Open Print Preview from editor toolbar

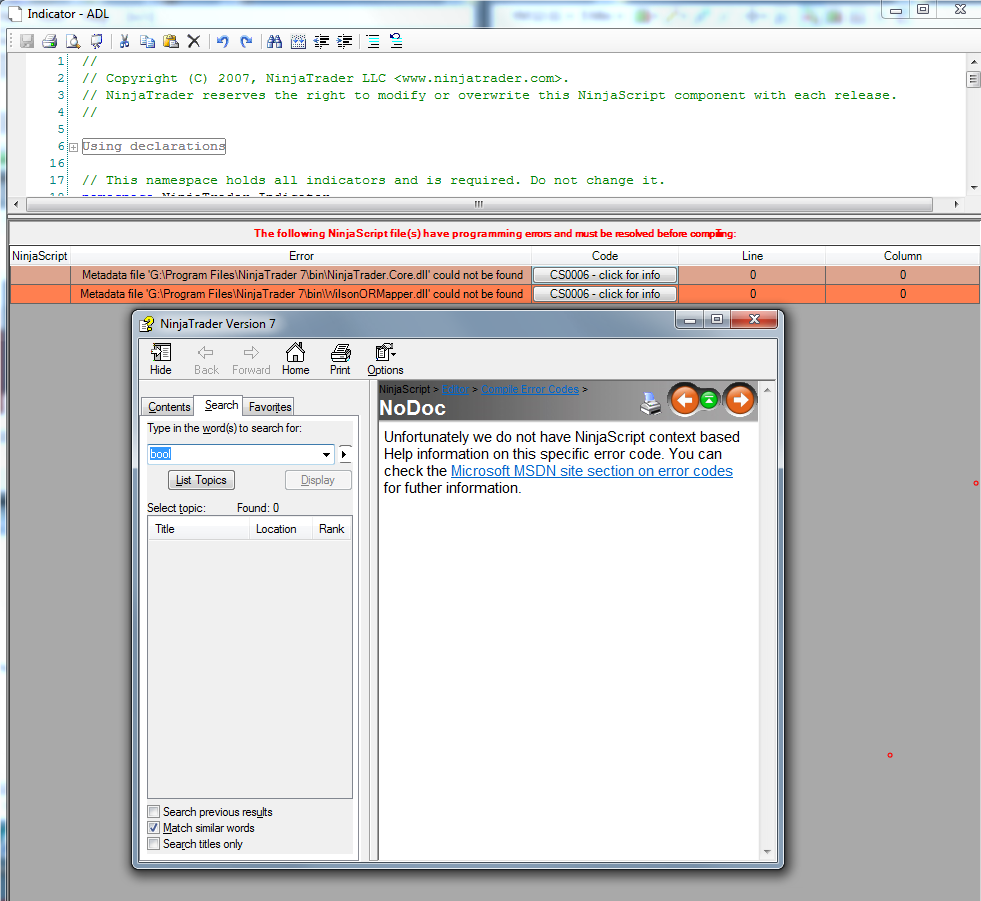[x=73, y=41]
